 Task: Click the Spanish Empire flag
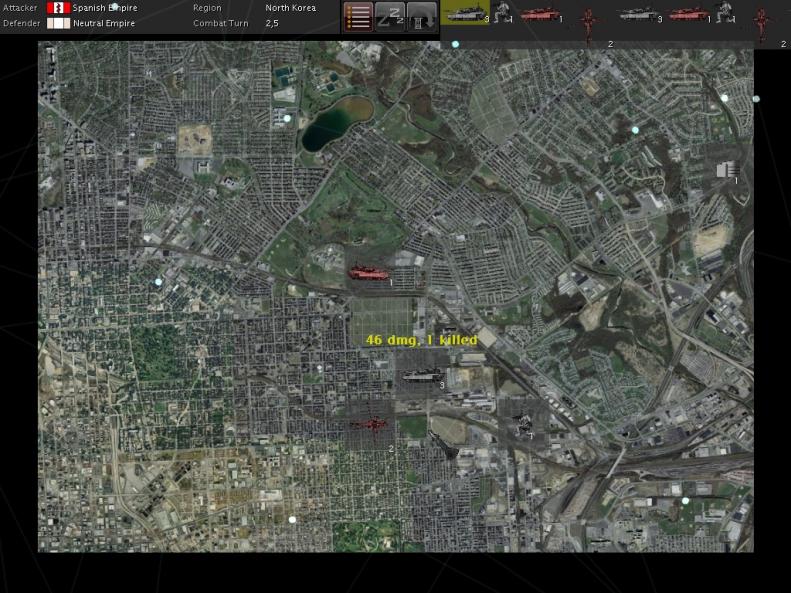tap(58, 8)
